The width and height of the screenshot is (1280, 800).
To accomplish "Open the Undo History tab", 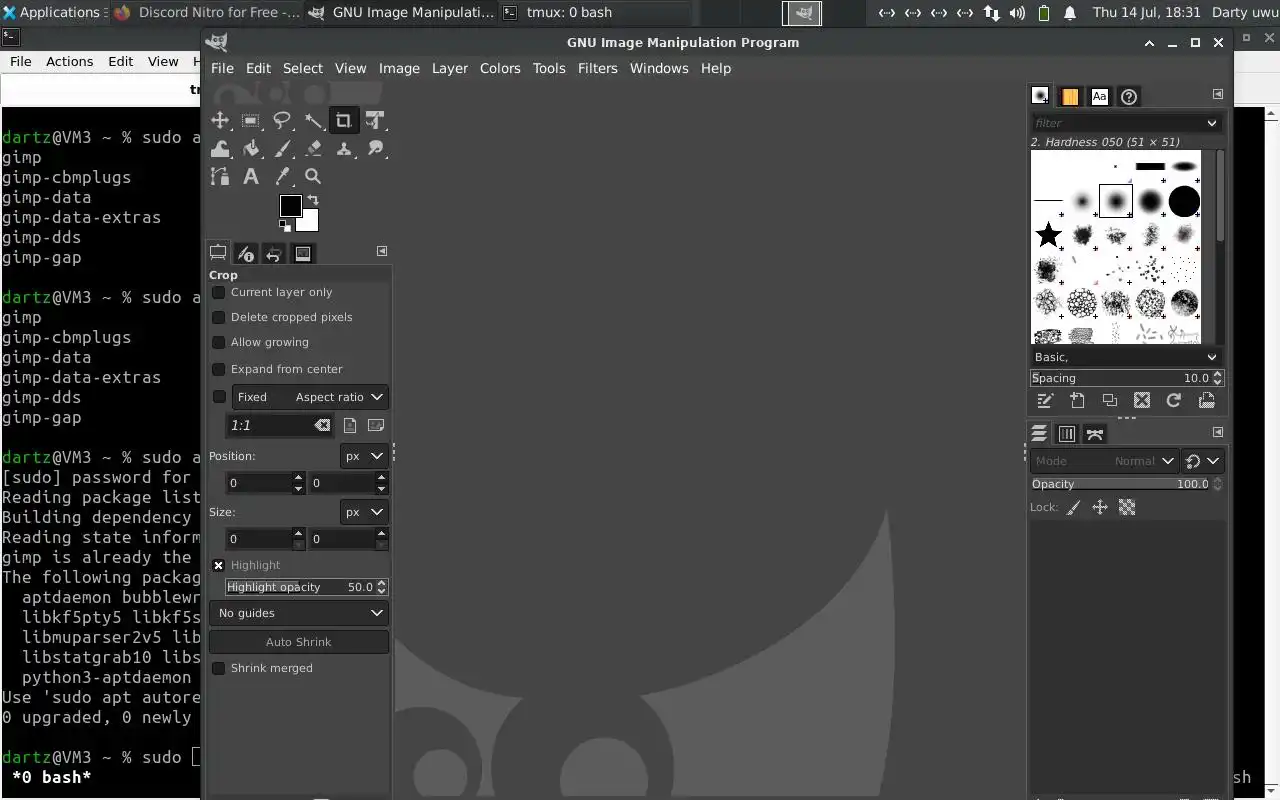I will (274, 253).
